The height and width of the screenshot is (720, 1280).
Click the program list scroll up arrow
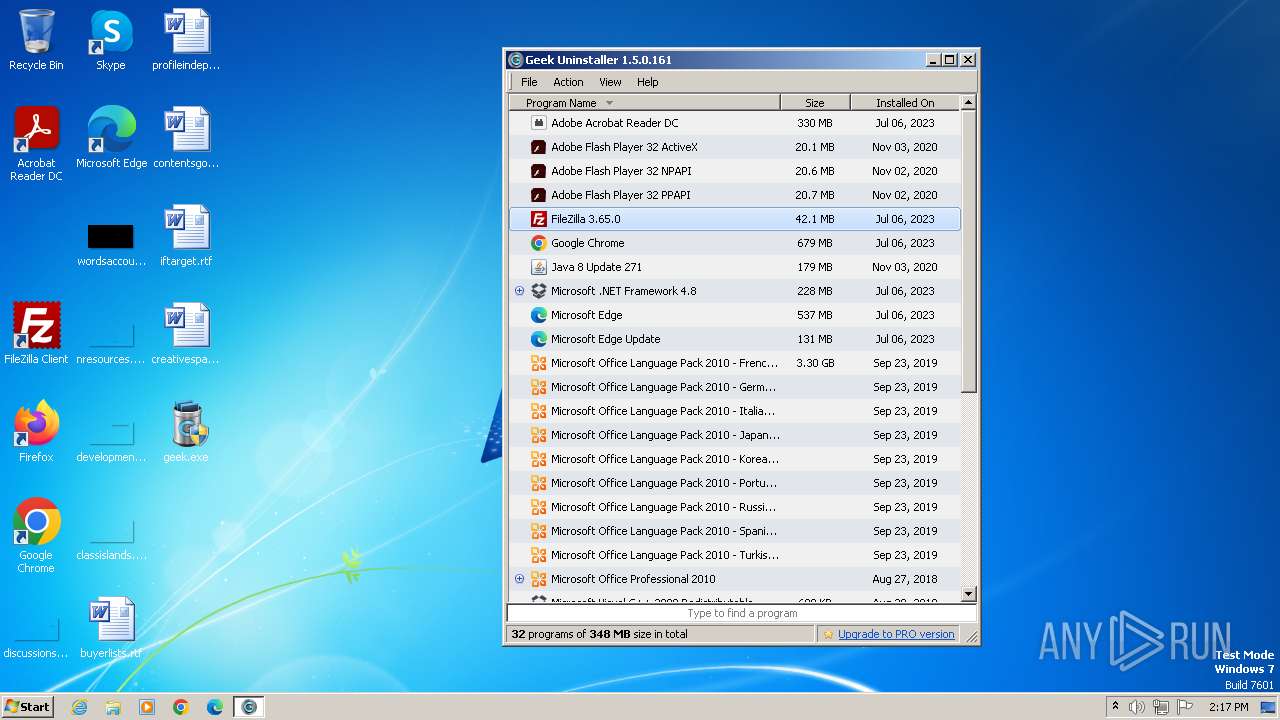(968, 103)
